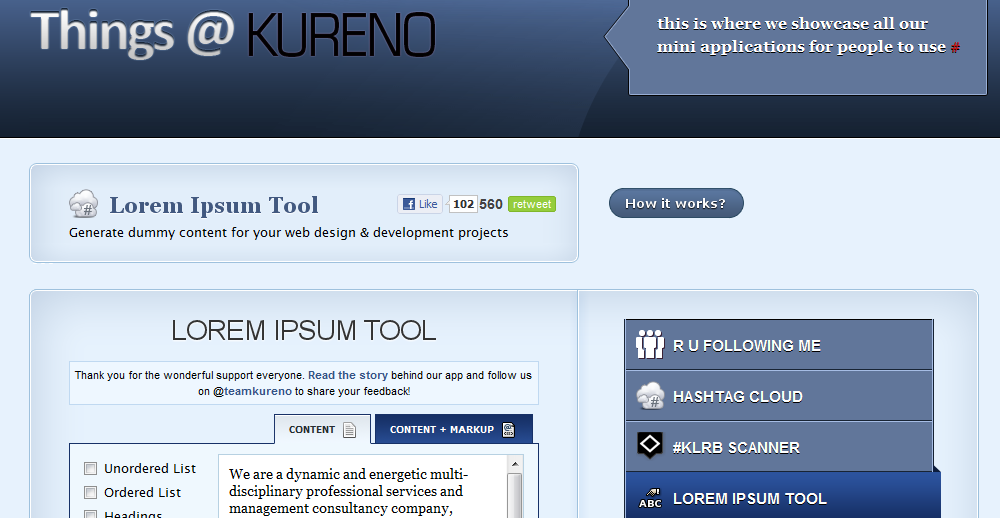Click the Facebook like count 102
Viewport: 1000px width, 518px height.
point(463,204)
